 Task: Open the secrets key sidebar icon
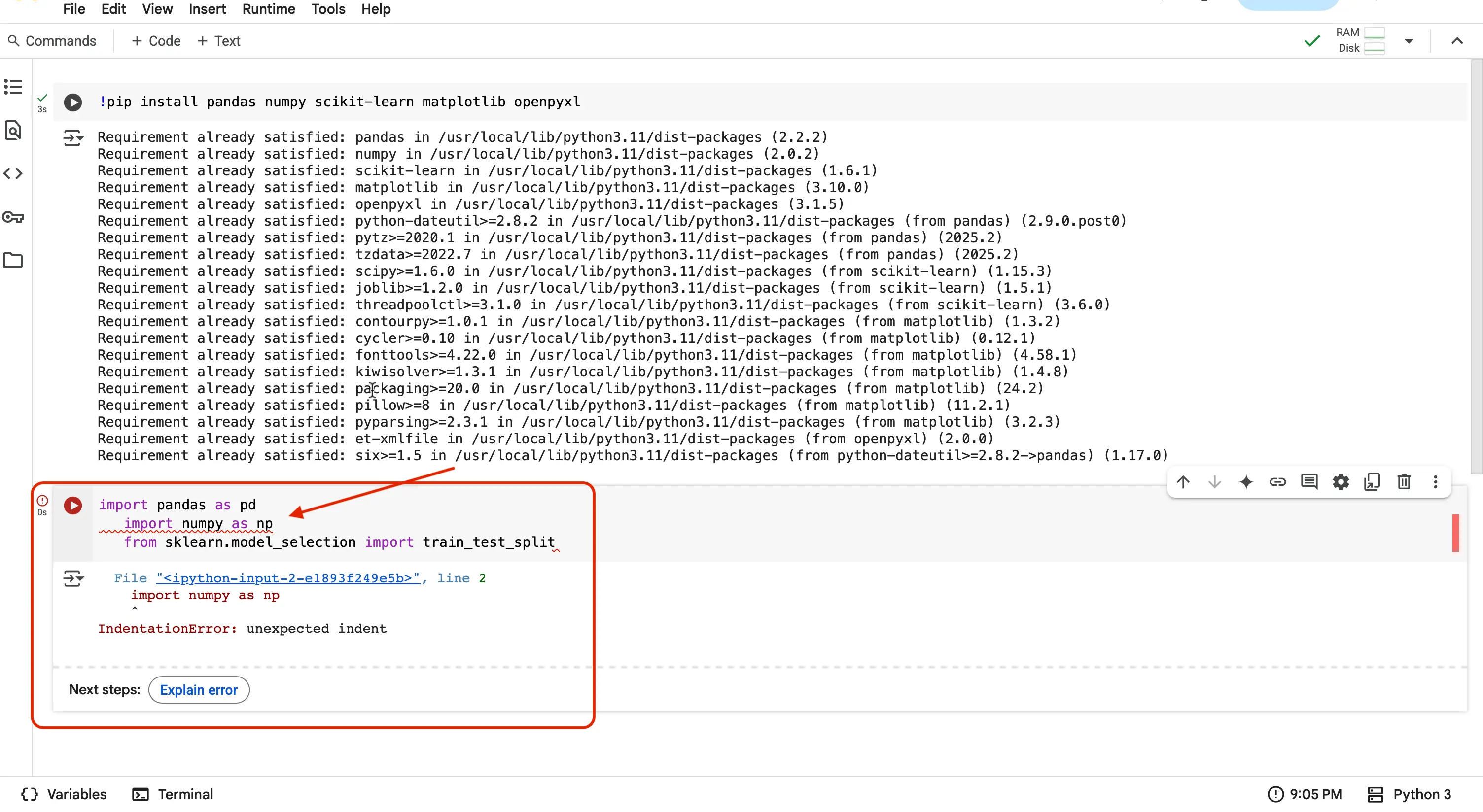[x=13, y=217]
